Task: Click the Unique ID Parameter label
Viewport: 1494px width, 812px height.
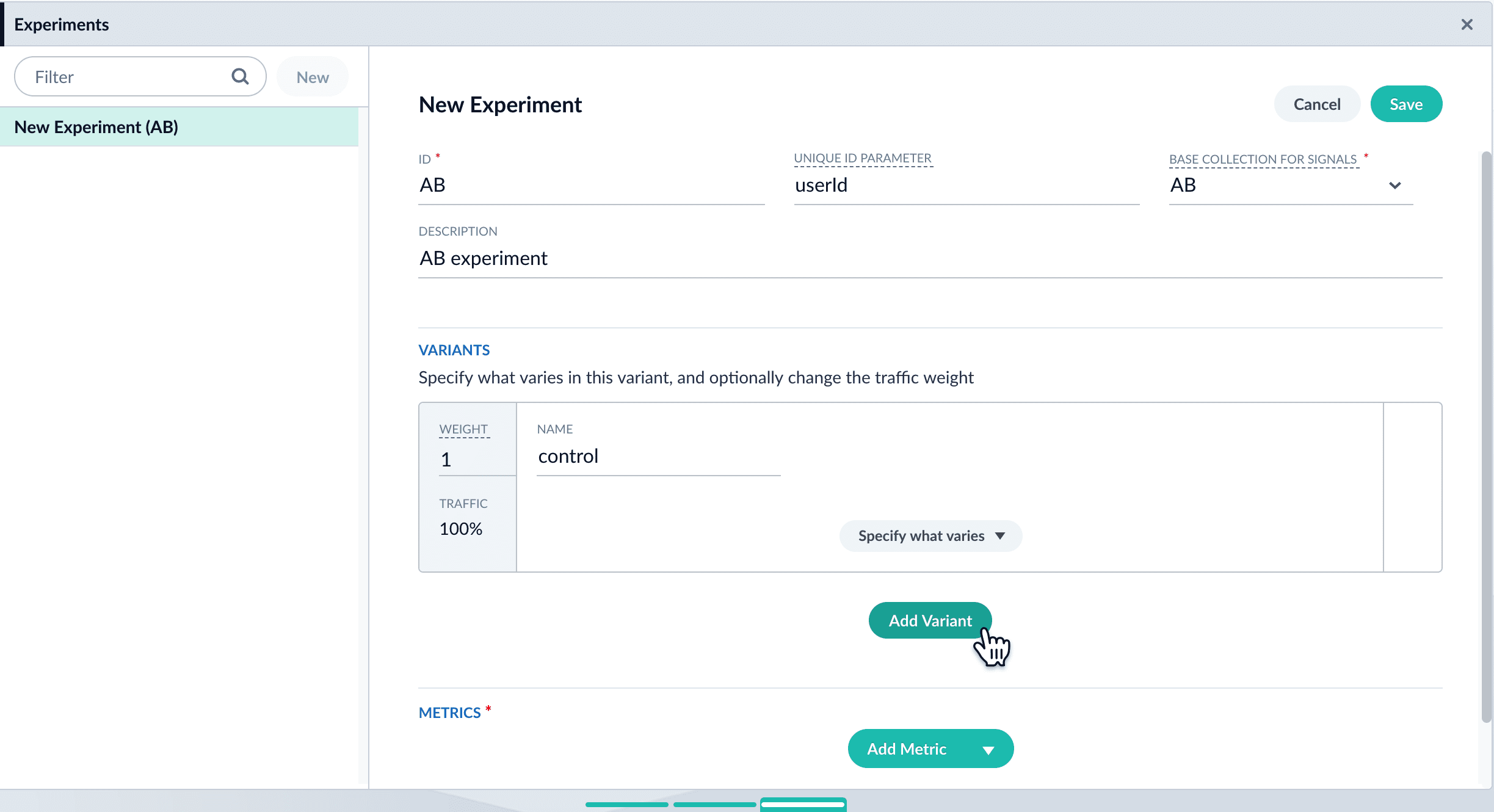Action: click(862, 158)
